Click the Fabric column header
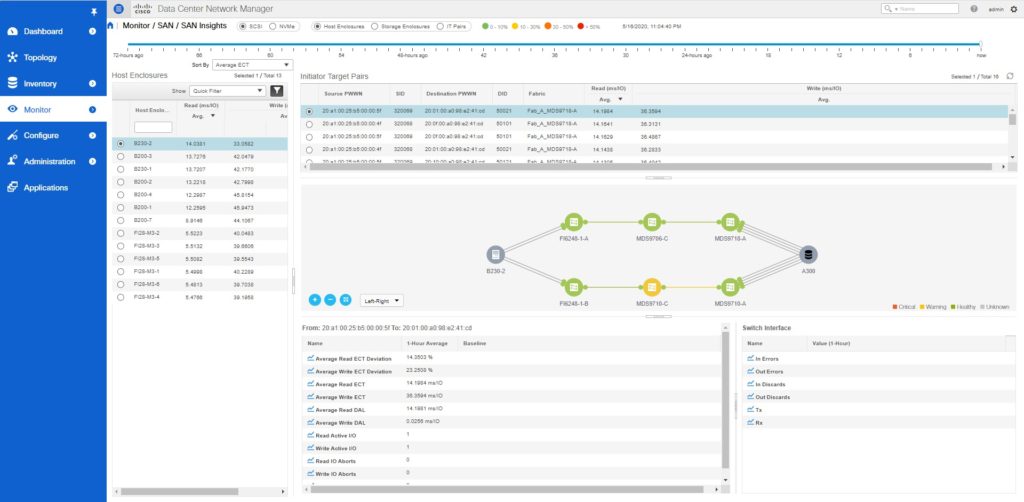1024x502 pixels. tap(537, 94)
